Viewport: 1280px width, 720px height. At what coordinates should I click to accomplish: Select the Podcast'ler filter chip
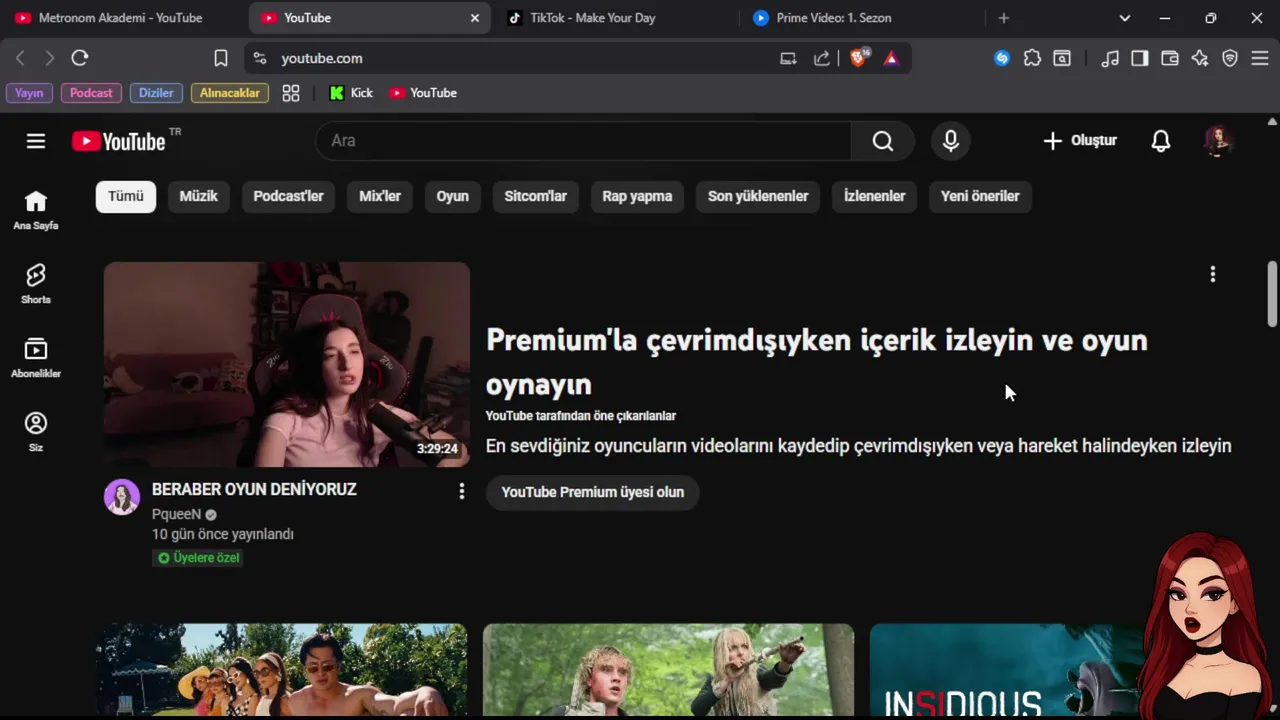tap(288, 196)
